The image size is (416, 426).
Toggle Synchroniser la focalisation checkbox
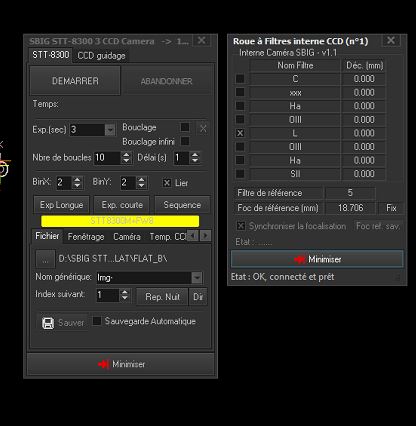click(x=241, y=226)
